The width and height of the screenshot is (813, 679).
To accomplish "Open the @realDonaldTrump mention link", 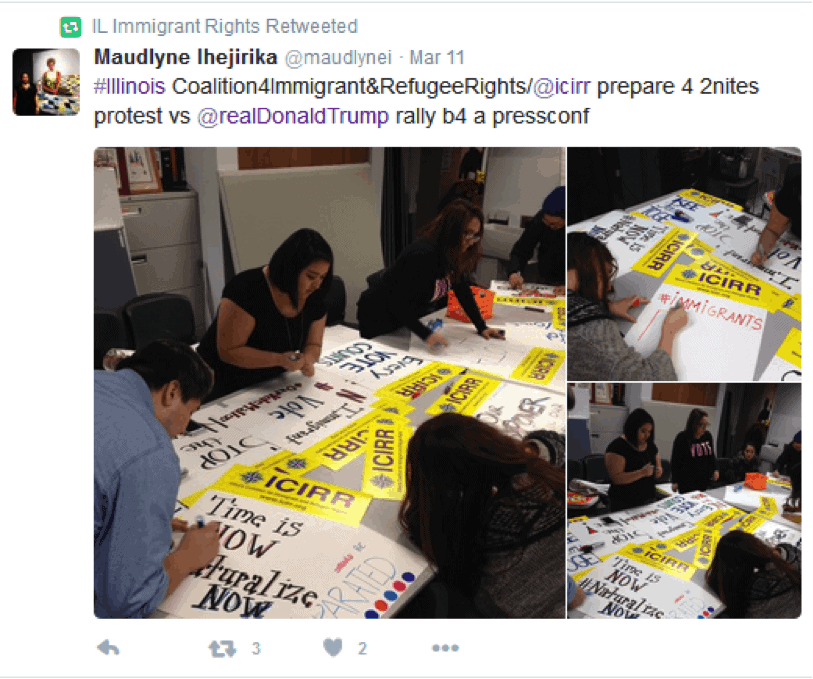I will click(x=293, y=116).
